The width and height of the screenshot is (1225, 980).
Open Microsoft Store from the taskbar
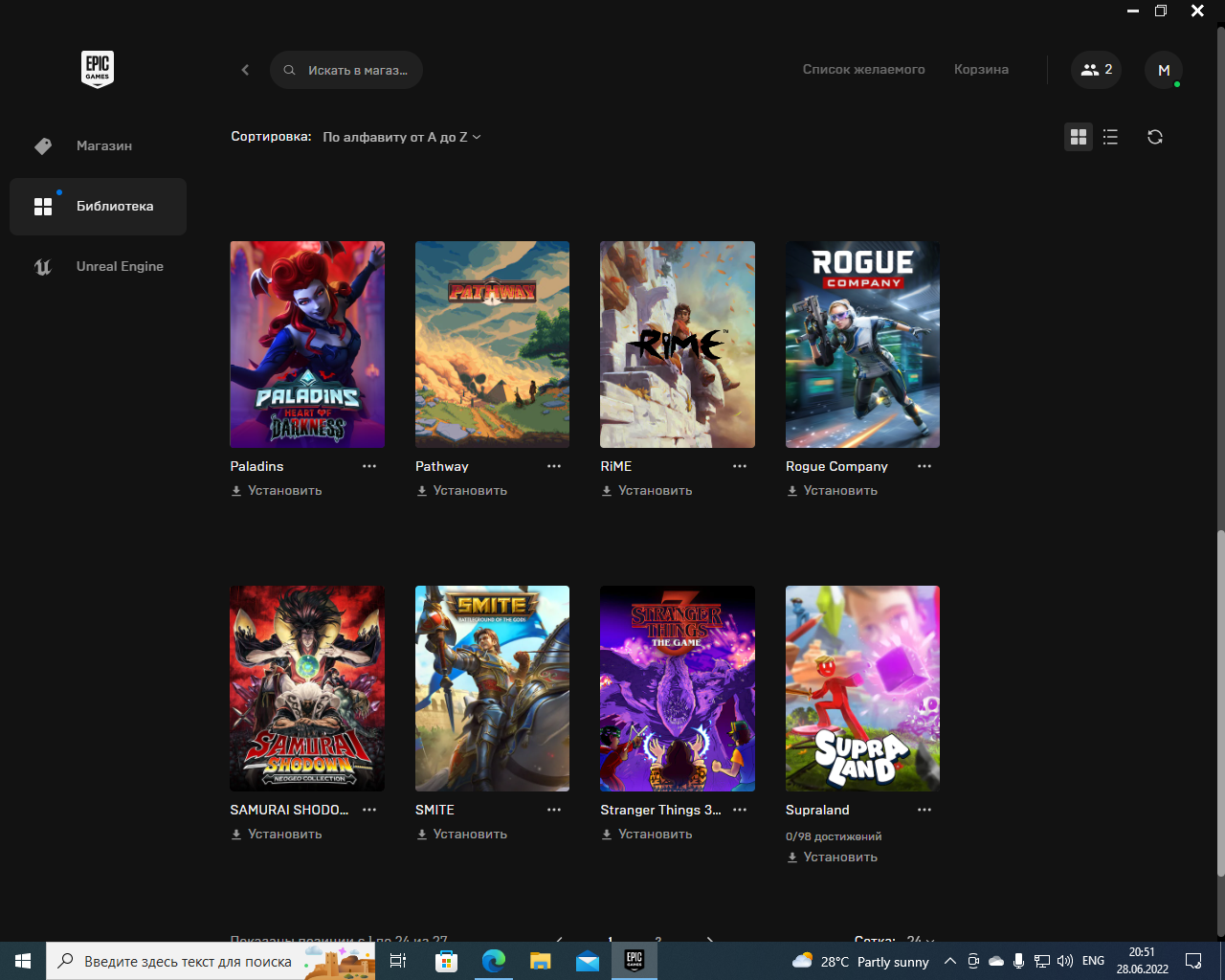[446, 961]
